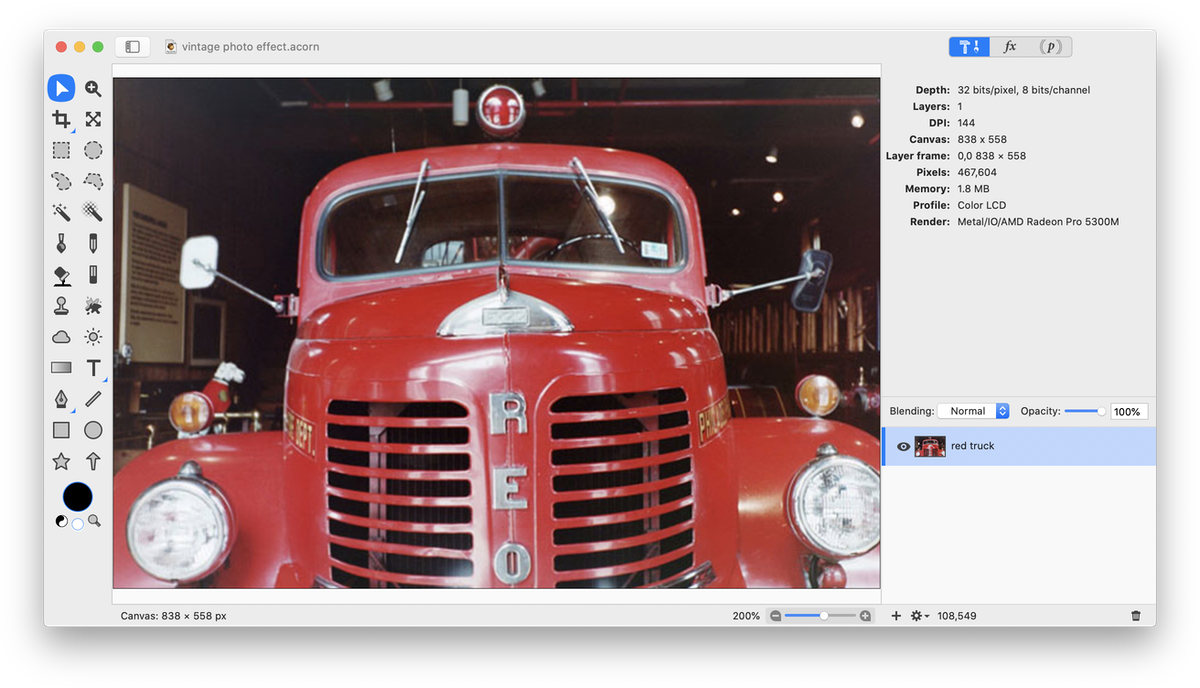This screenshot has width=1200, height=688.
Task: Select the Paint Brush tool
Action: (x=61, y=243)
